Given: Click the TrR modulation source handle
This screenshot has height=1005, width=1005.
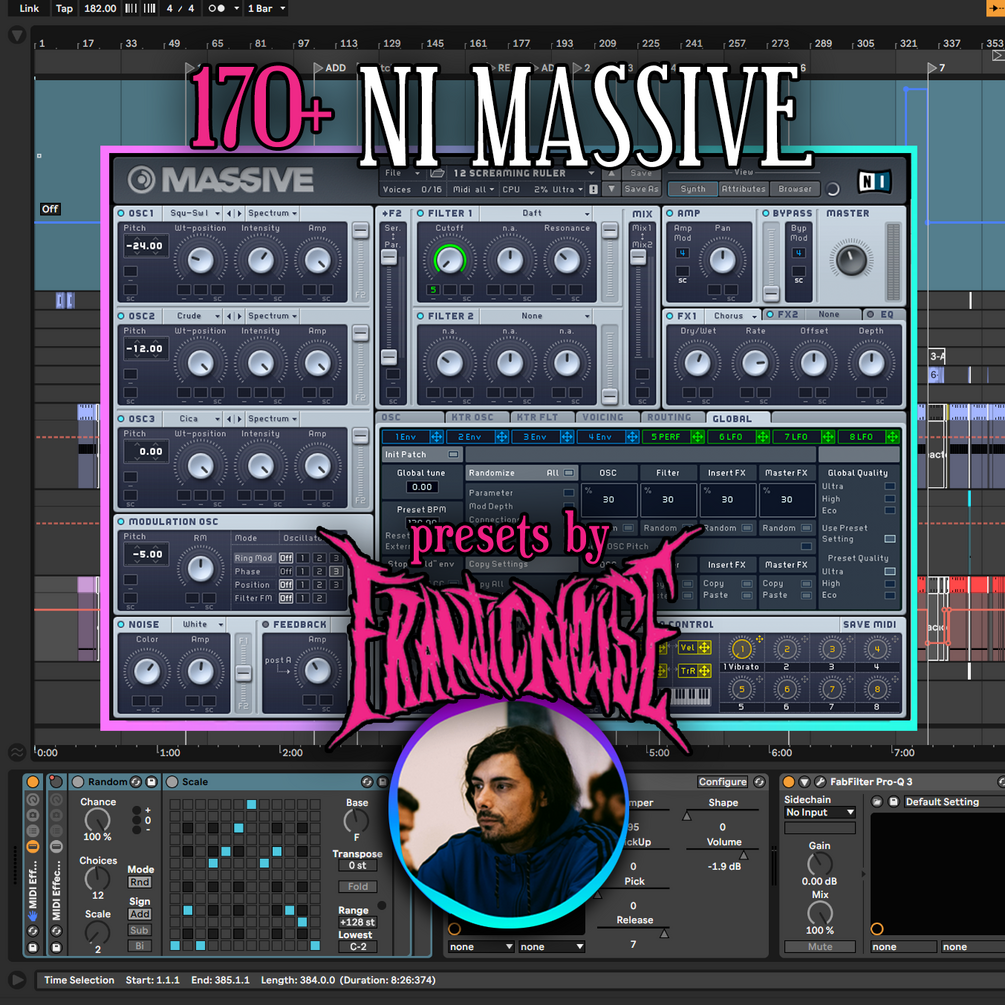Looking at the screenshot, I should point(695,670).
